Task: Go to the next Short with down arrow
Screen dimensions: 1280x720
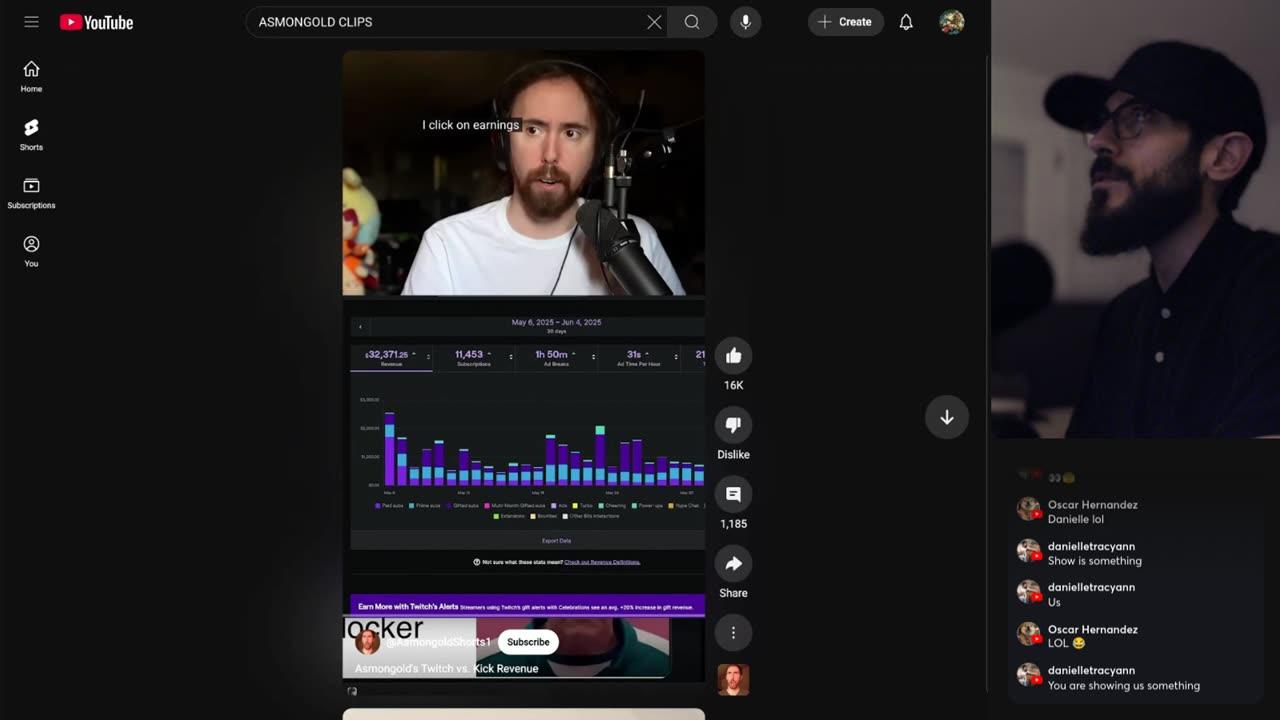Action: pos(947,417)
